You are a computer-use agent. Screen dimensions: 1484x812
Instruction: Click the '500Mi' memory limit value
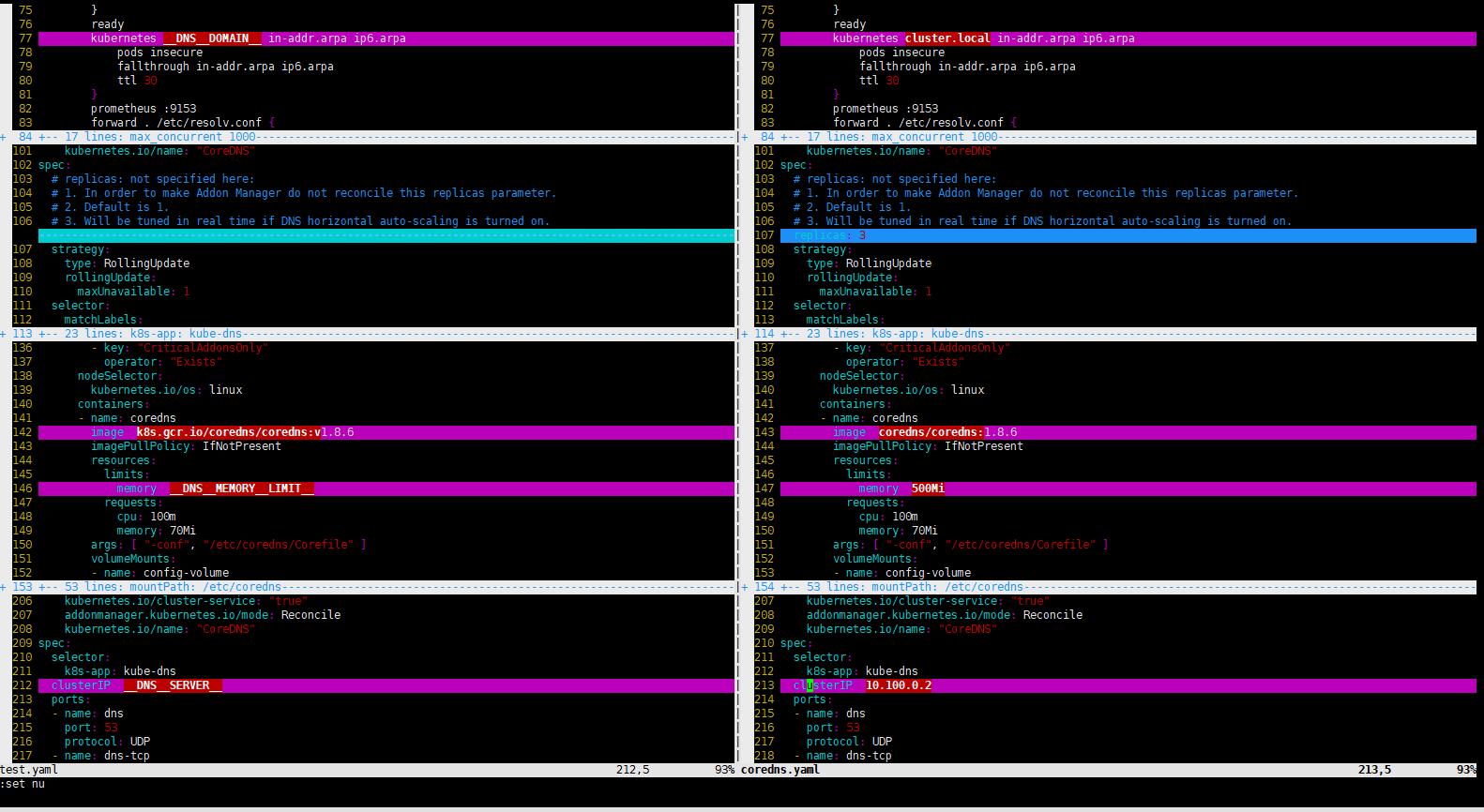(x=928, y=489)
